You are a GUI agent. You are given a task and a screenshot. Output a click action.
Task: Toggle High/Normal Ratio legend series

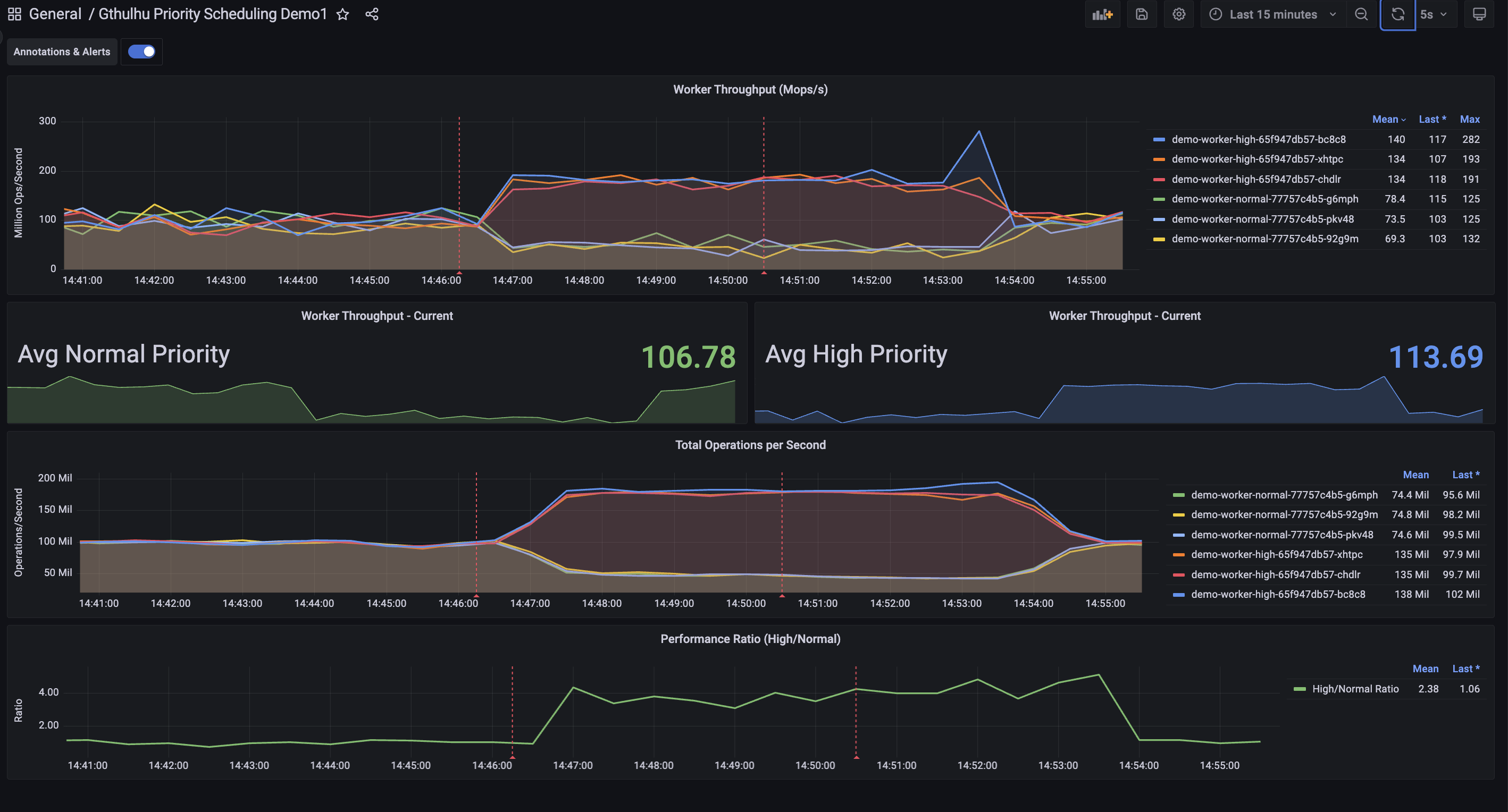click(1355, 689)
